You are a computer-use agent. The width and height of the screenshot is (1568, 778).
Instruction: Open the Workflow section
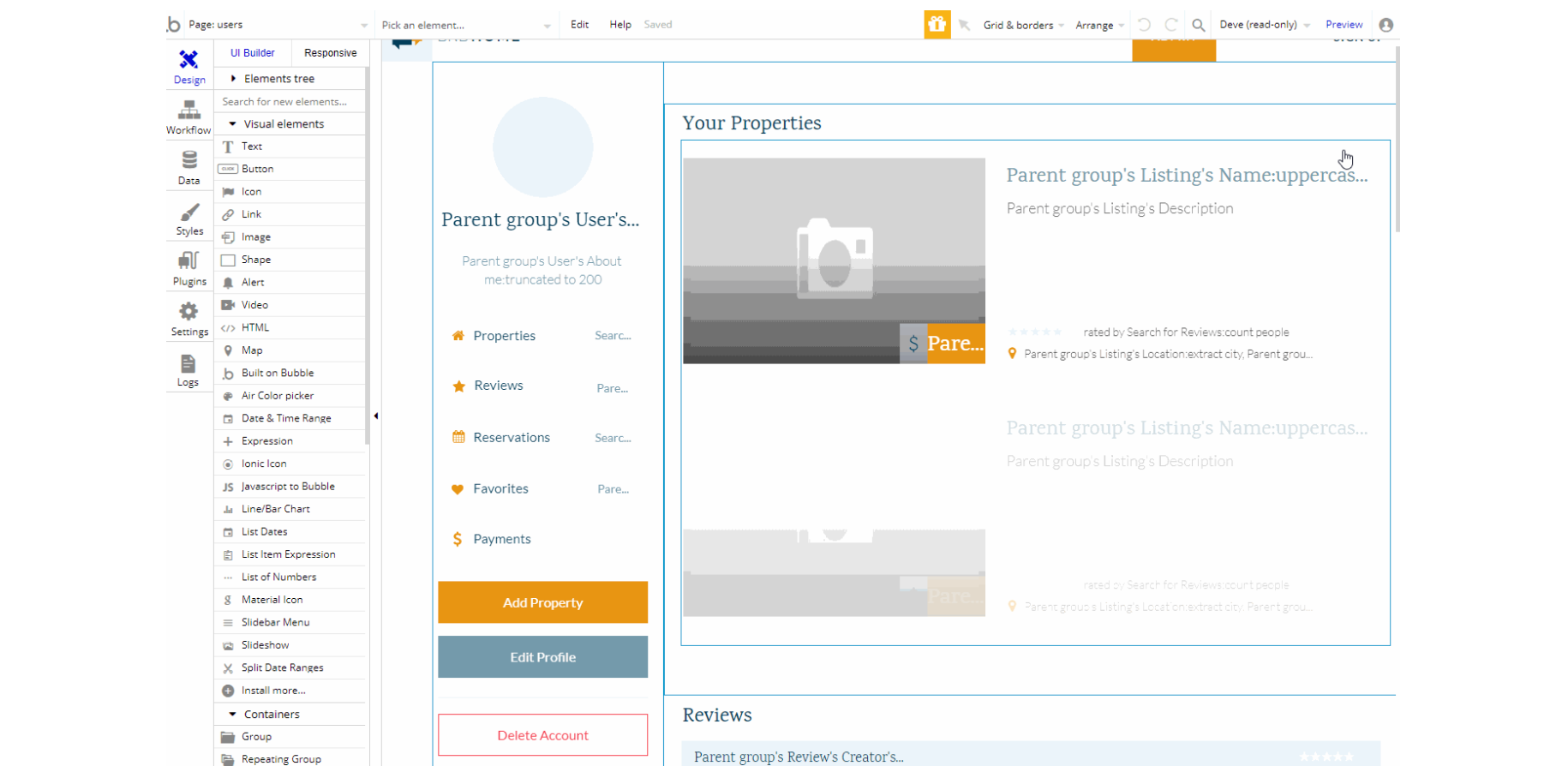189,117
